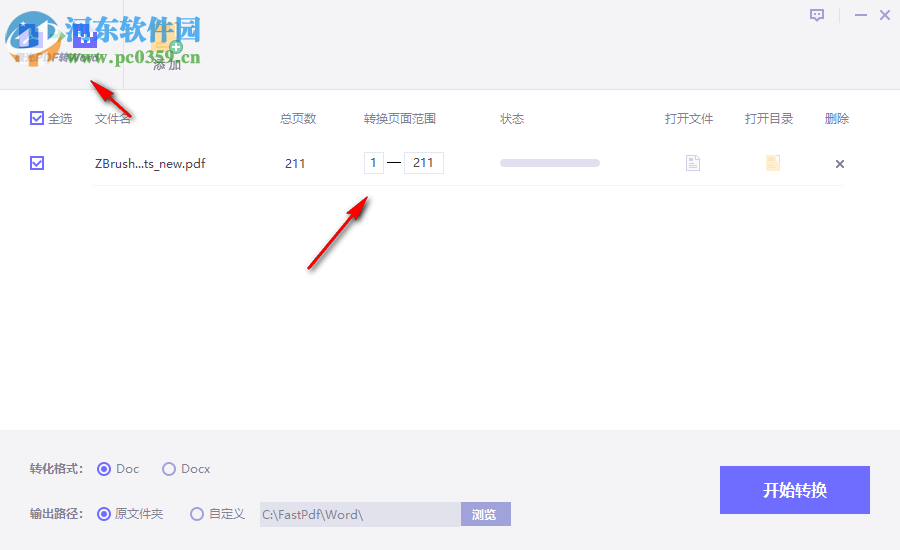The width and height of the screenshot is (900, 550).
Task: Click the 总页数 column header
Action: [298, 119]
